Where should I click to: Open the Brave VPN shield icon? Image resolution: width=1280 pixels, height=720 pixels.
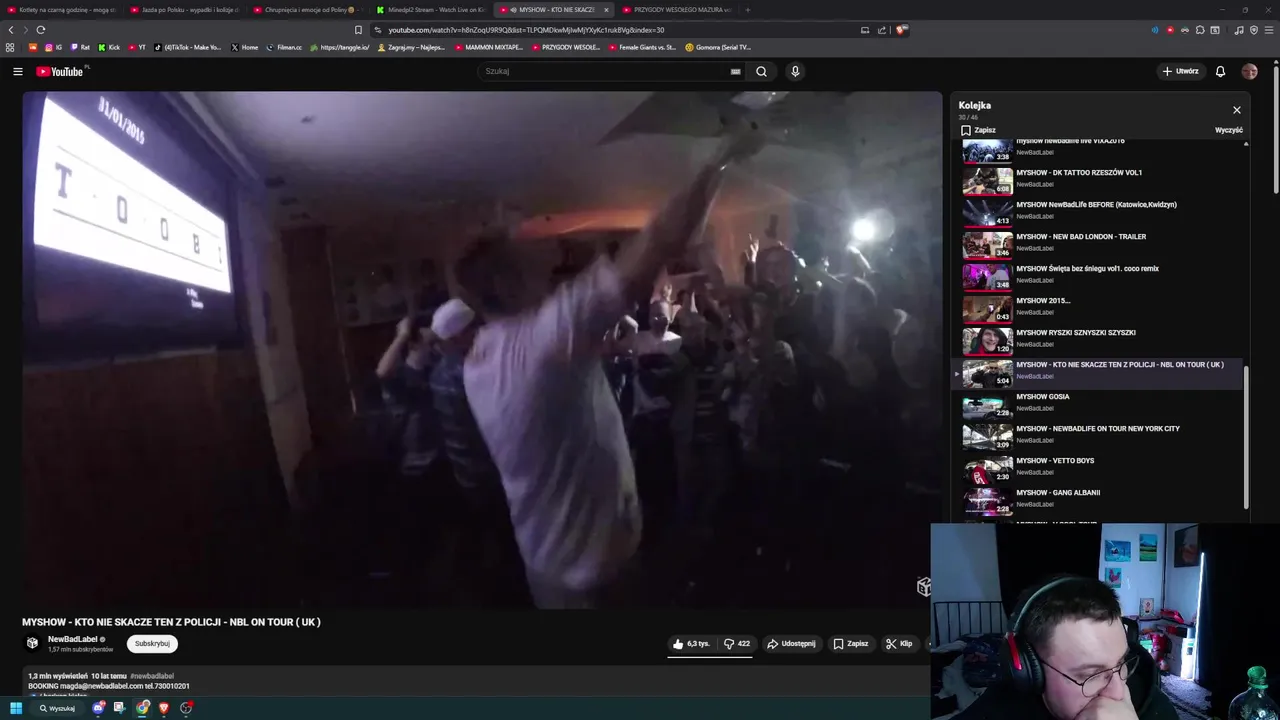coord(1254,30)
